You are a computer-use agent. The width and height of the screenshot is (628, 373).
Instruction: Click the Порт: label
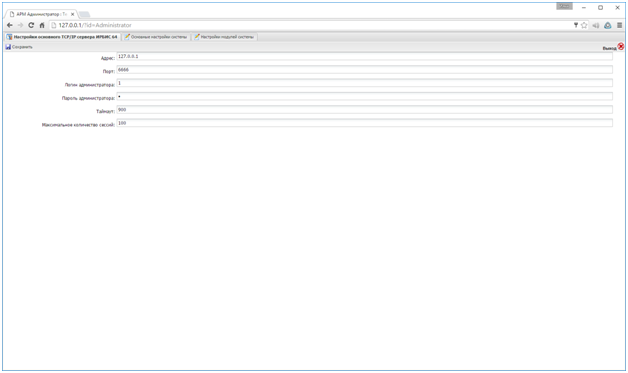point(109,72)
